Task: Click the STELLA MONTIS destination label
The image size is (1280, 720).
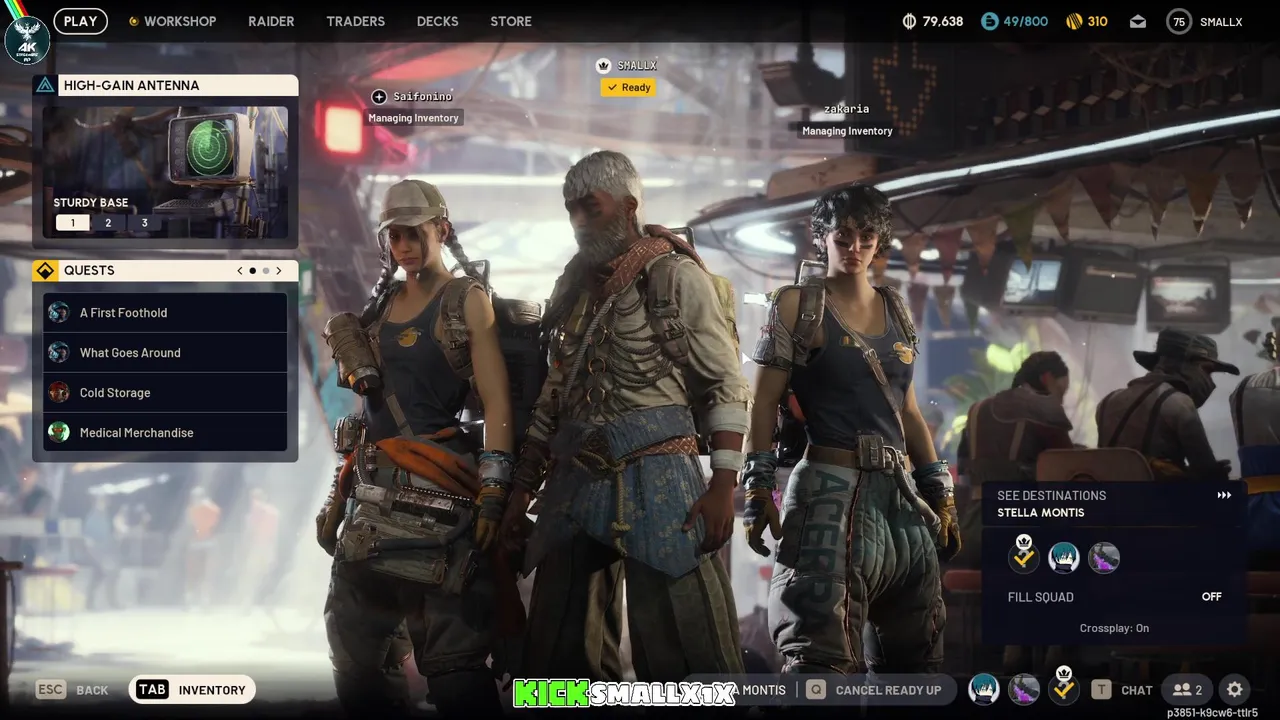Action: coord(1041,512)
